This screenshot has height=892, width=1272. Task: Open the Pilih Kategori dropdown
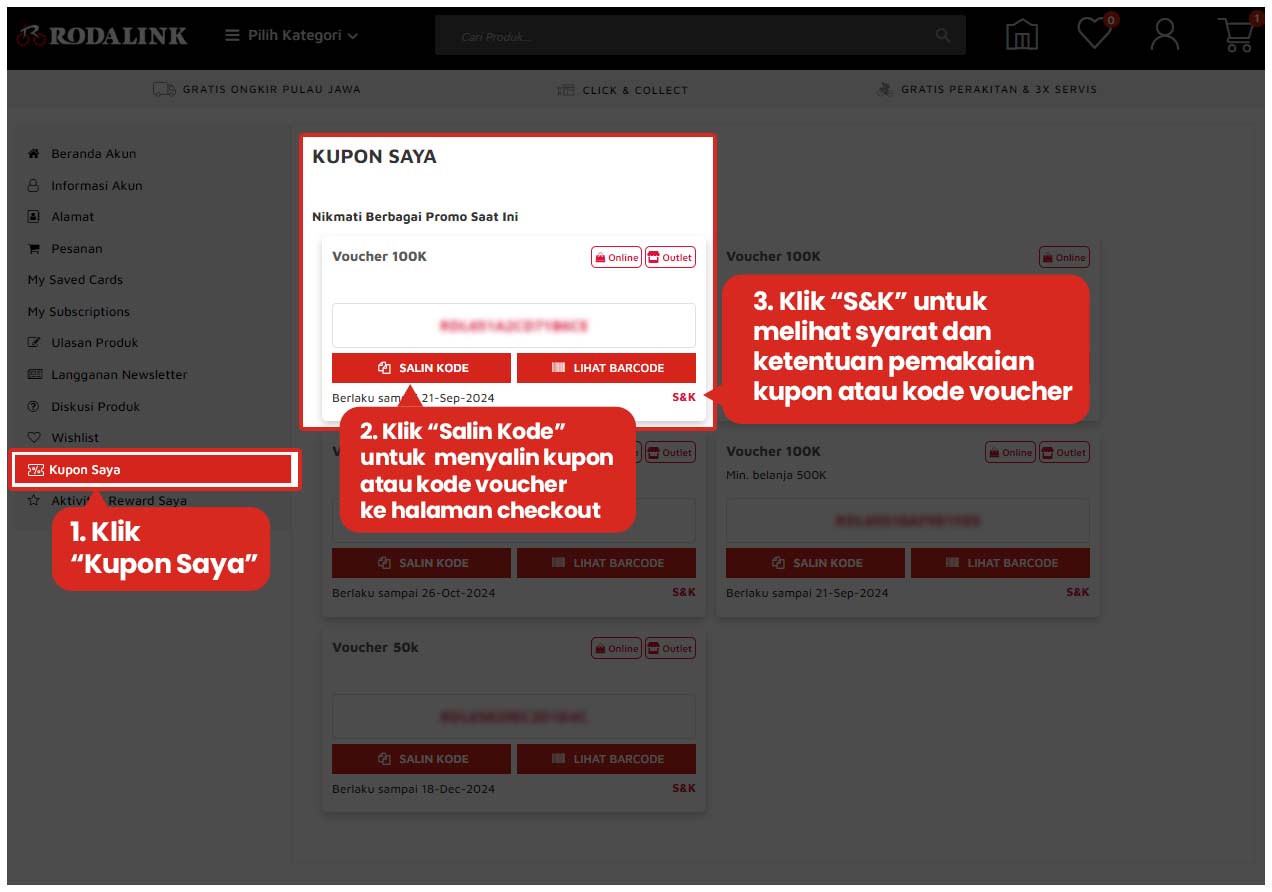click(x=292, y=34)
